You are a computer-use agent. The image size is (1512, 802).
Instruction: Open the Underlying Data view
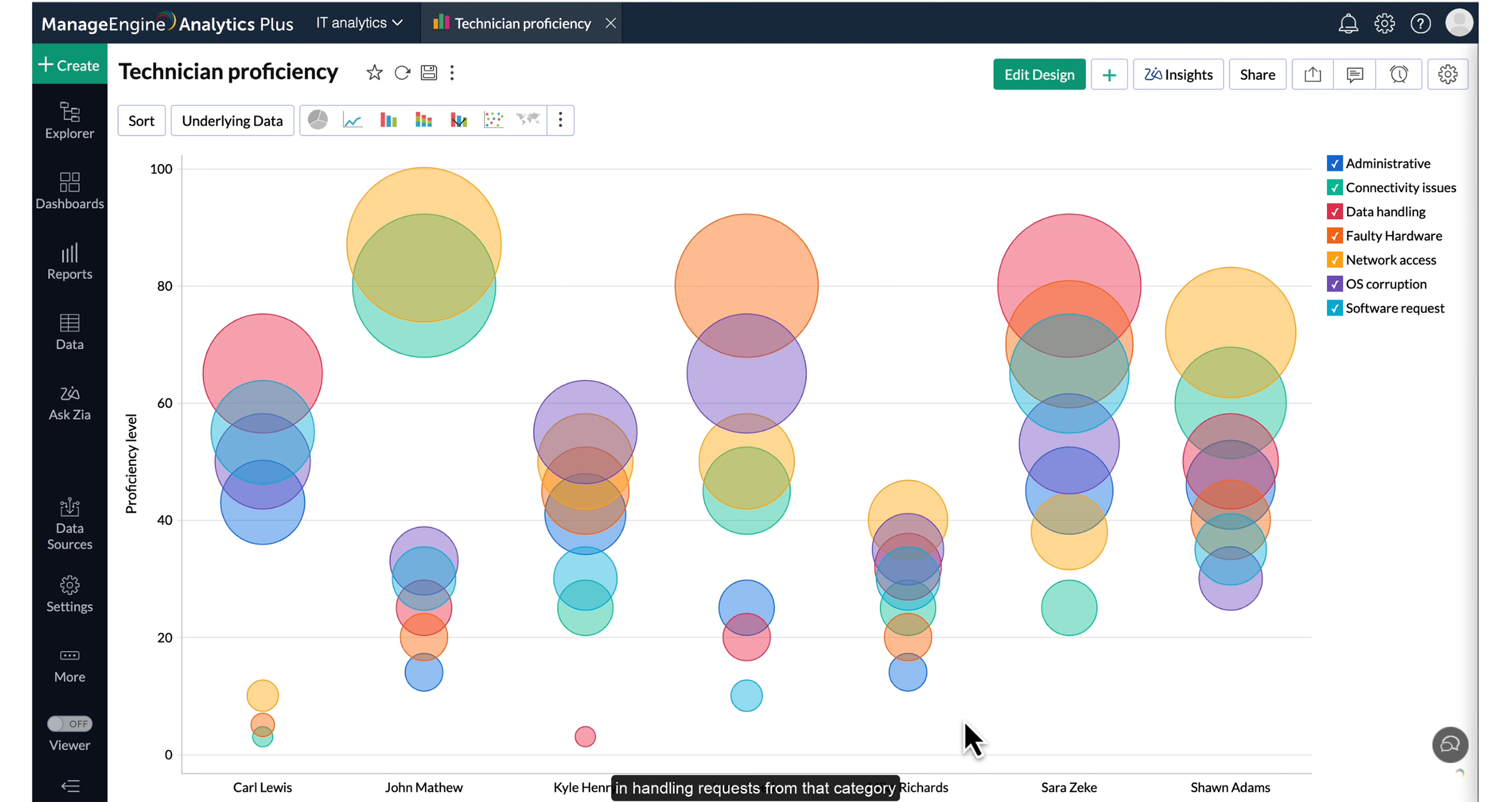pos(232,121)
